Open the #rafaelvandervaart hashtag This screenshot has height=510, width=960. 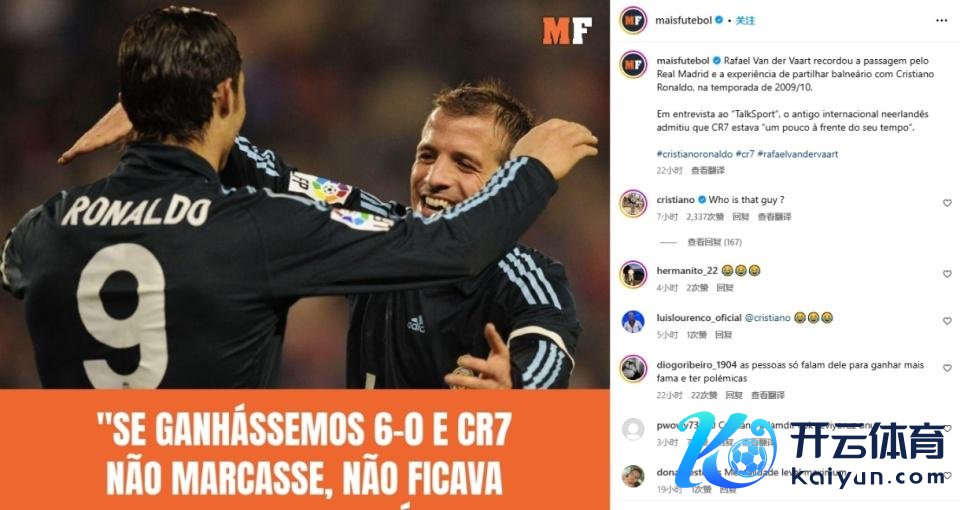click(x=798, y=154)
